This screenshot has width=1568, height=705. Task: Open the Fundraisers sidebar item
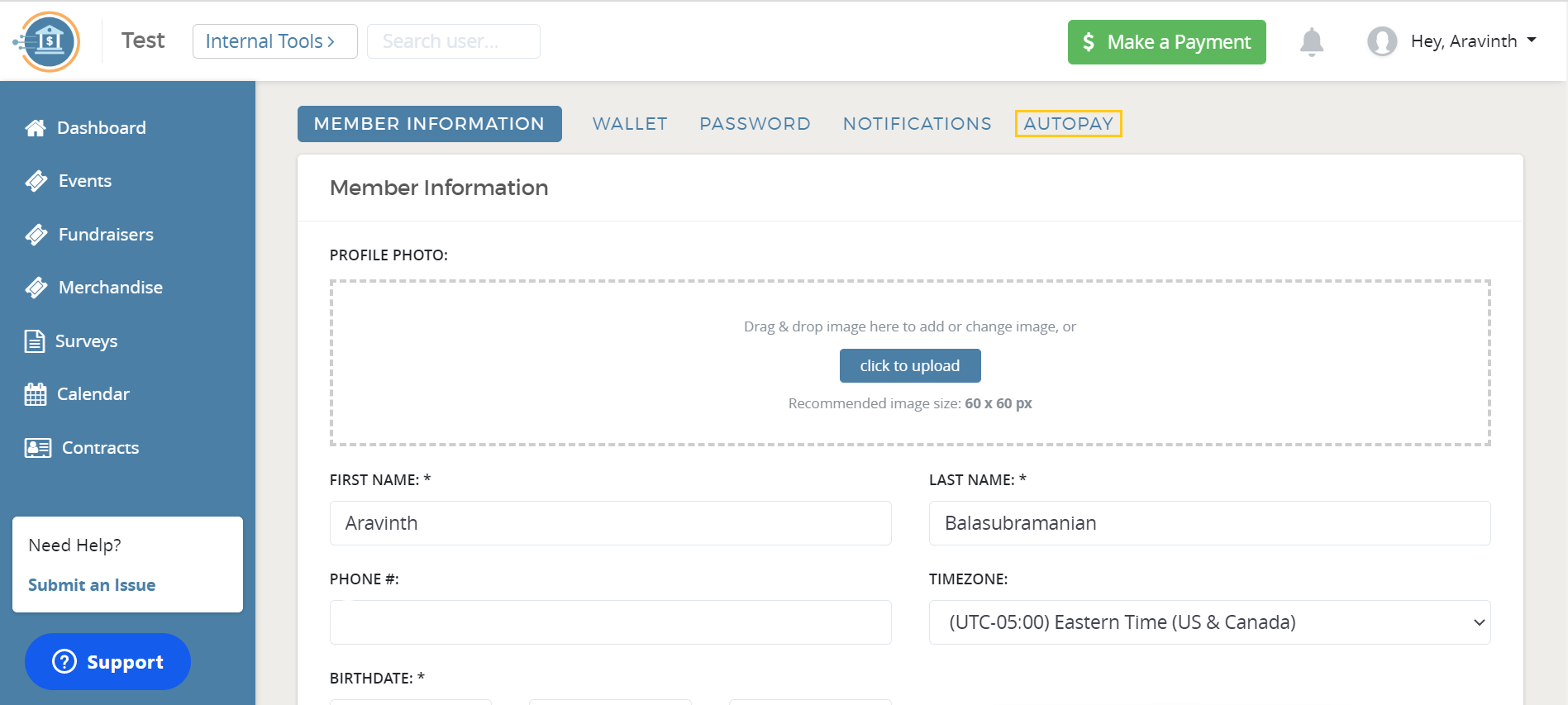pyautogui.click(x=106, y=235)
